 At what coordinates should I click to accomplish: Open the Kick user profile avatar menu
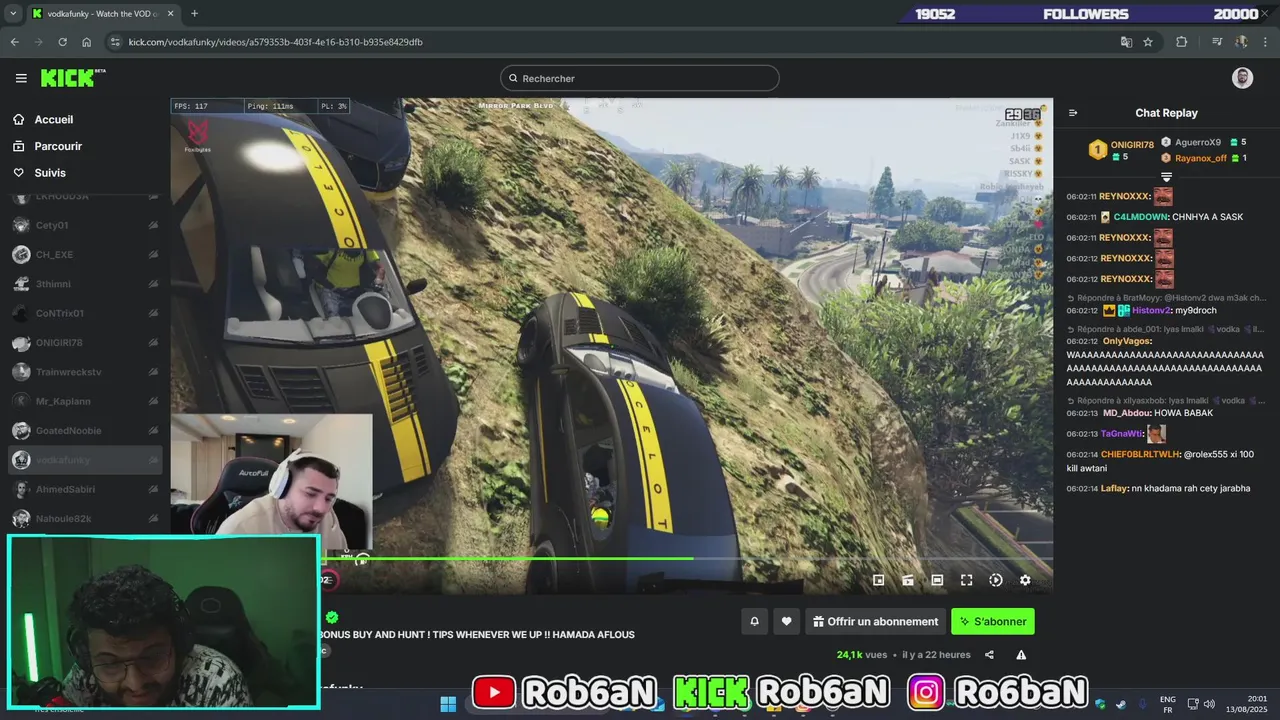point(1242,78)
